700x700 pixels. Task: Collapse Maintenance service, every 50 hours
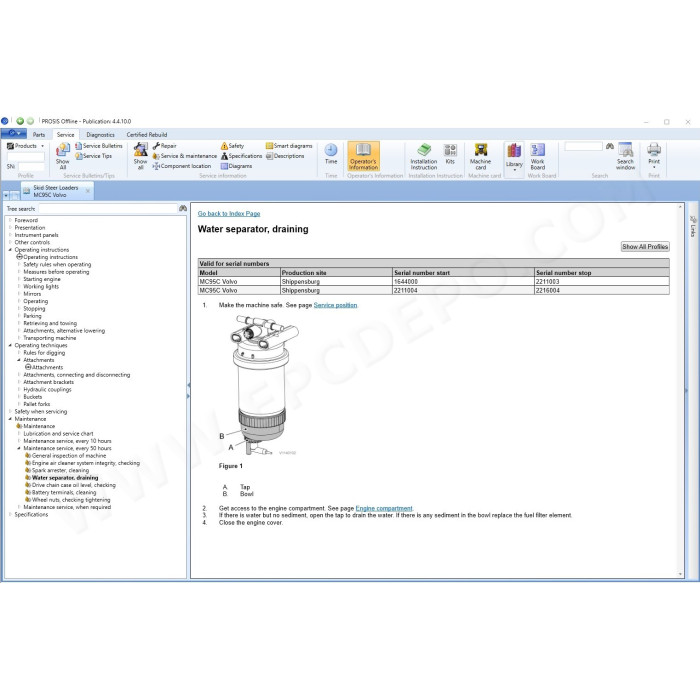pyautogui.click(x=19, y=448)
